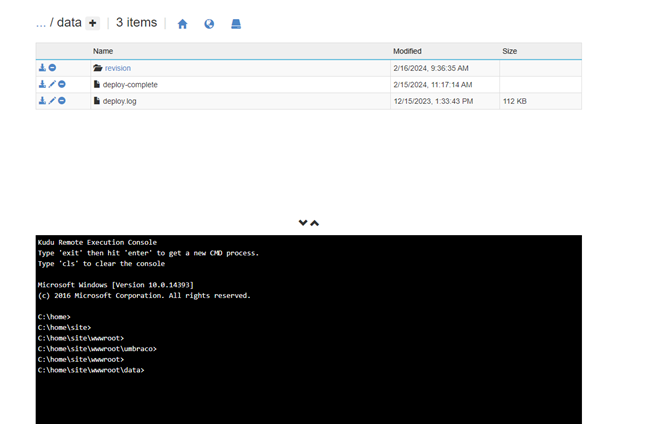
Task: Download the revision folder
Action: click(x=42, y=68)
